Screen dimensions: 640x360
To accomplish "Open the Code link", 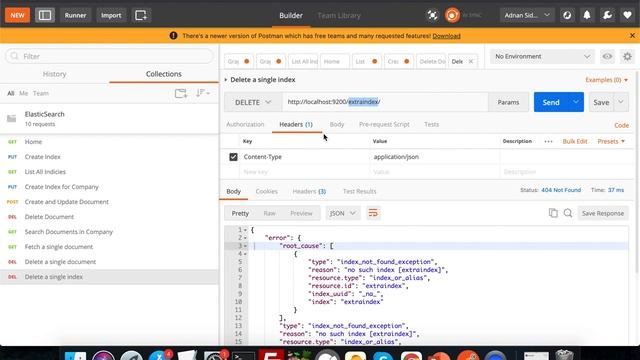I will pyautogui.click(x=621, y=125).
